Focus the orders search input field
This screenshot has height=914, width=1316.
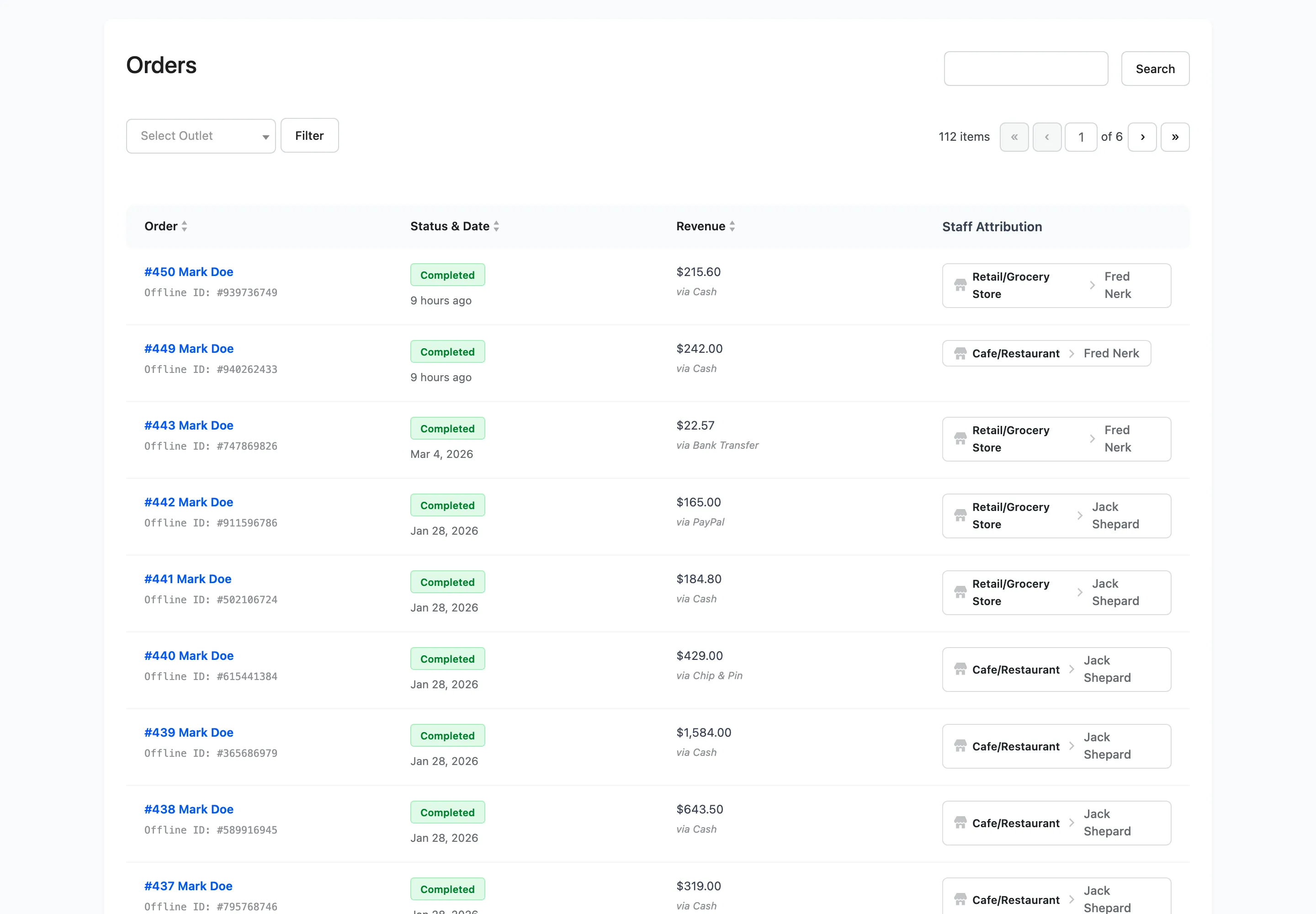coord(1026,69)
